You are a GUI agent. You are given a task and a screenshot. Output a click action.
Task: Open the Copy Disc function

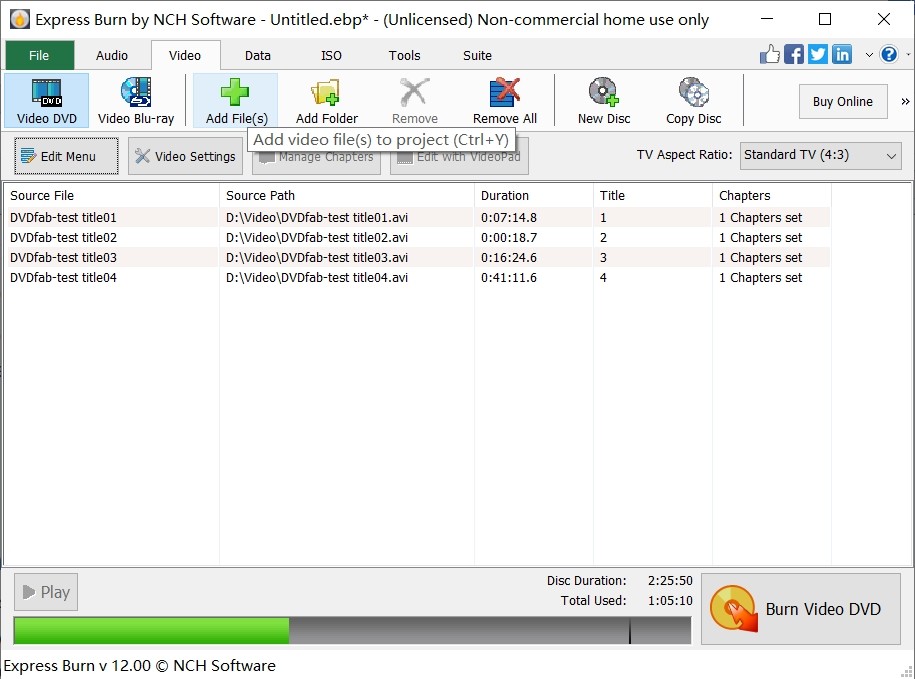[x=694, y=99]
